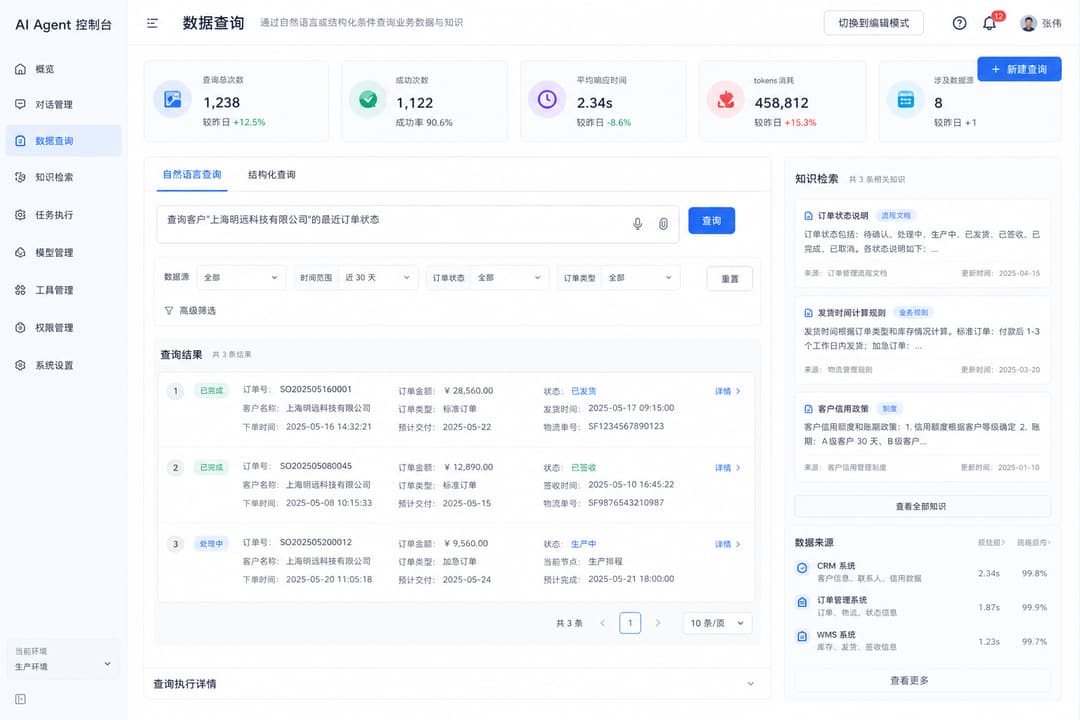Click tracking number SF9876543210987
Screen dimensions: 1080x720
pos(626,502)
